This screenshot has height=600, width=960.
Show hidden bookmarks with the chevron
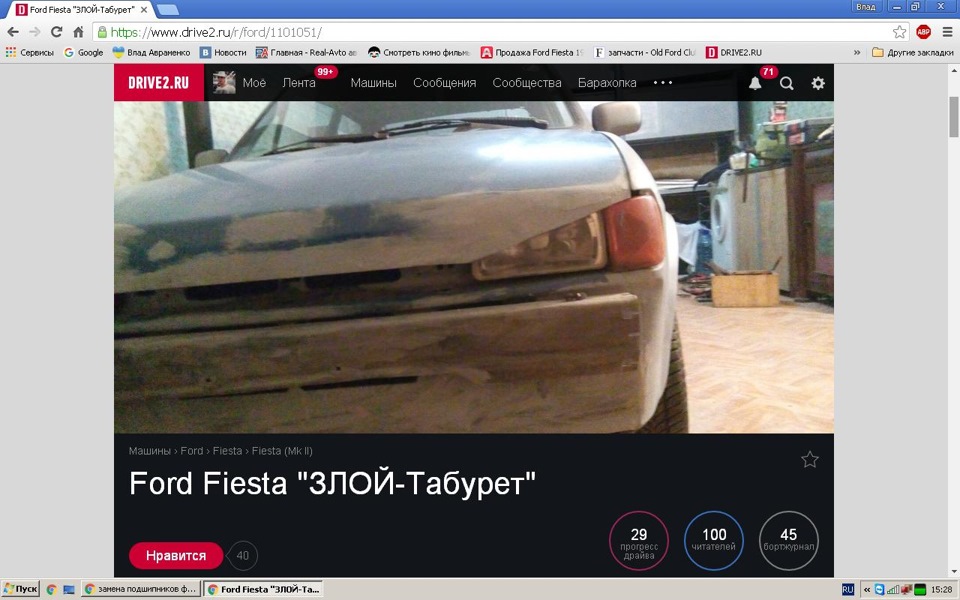coord(857,53)
